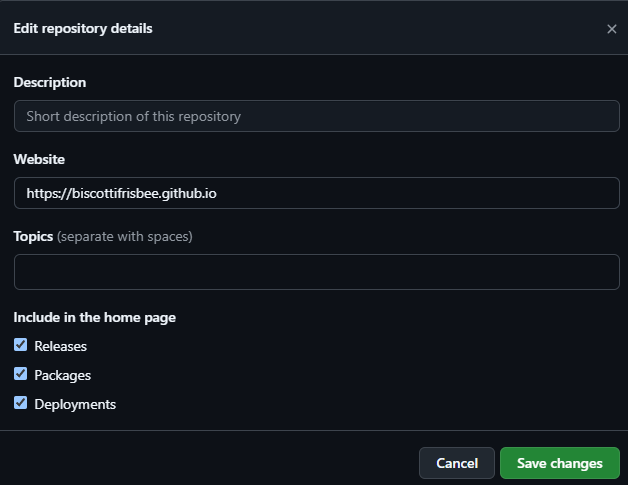The width and height of the screenshot is (628, 485).
Task: Click the 'Packages' label text
Action: (x=62, y=375)
